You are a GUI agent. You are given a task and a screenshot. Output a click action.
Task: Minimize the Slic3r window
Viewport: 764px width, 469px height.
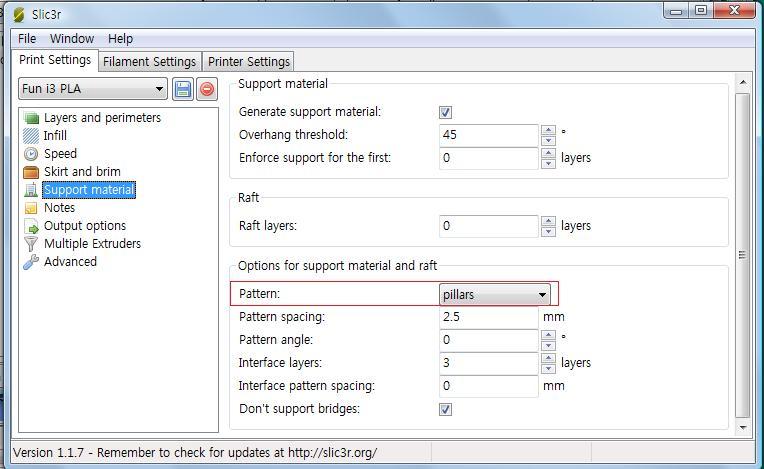676,11
